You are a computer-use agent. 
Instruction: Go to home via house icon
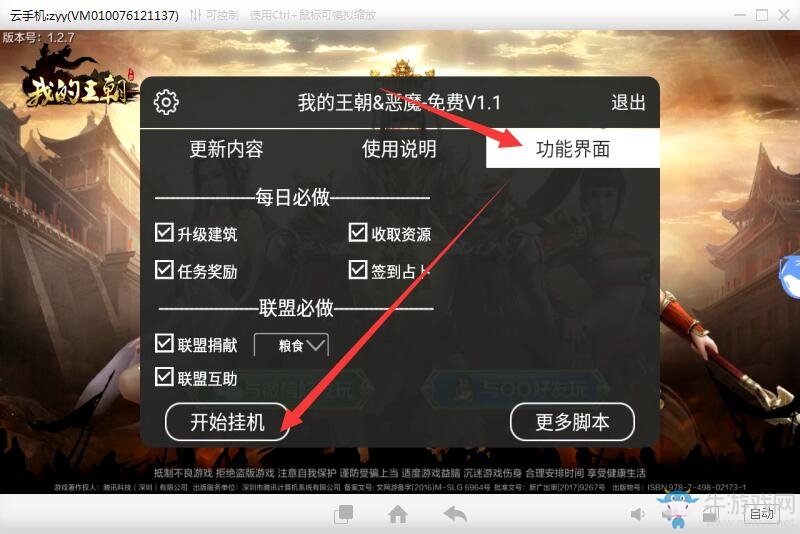pos(398,514)
